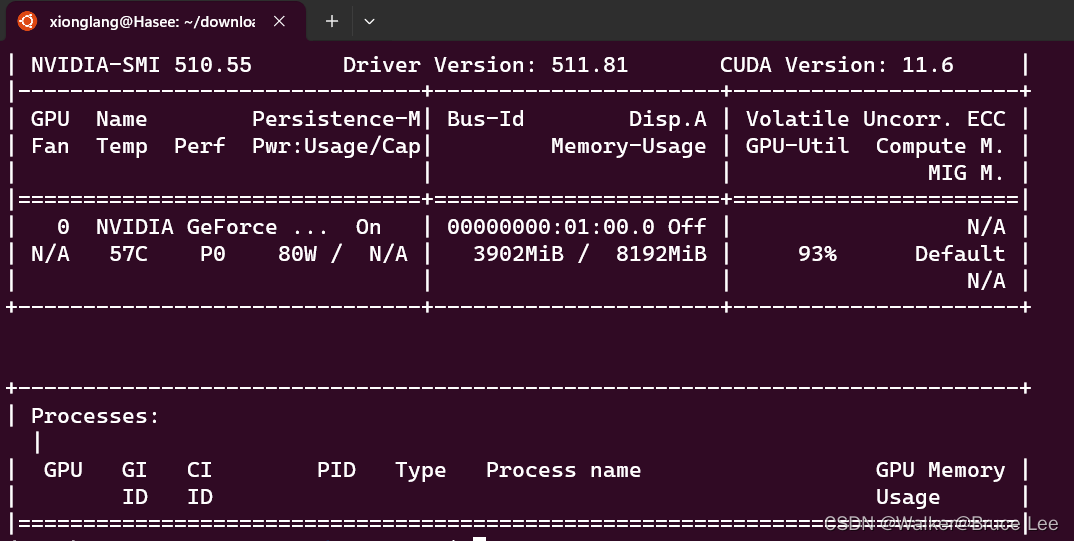Click the Persistence-M column header

coord(336,119)
